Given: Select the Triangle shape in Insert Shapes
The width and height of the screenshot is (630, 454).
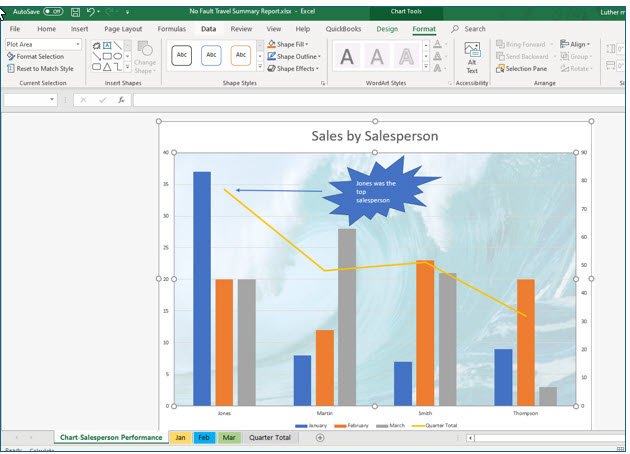Looking at the screenshot, I should (x=107, y=67).
